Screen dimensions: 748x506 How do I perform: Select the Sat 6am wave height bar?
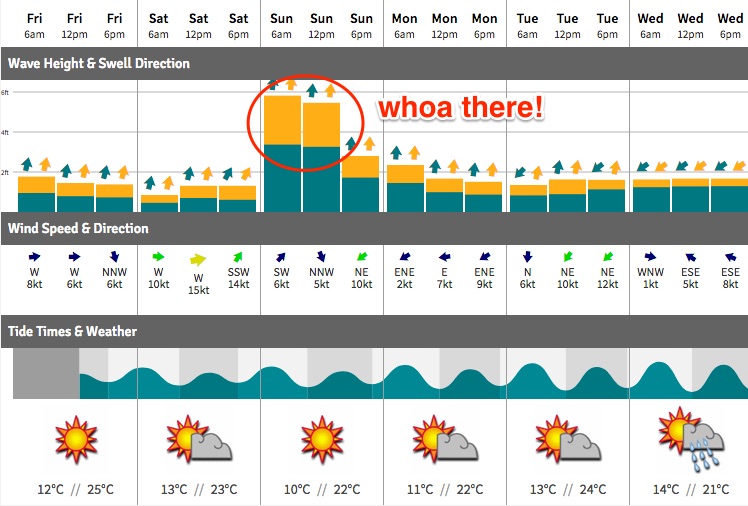click(159, 203)
